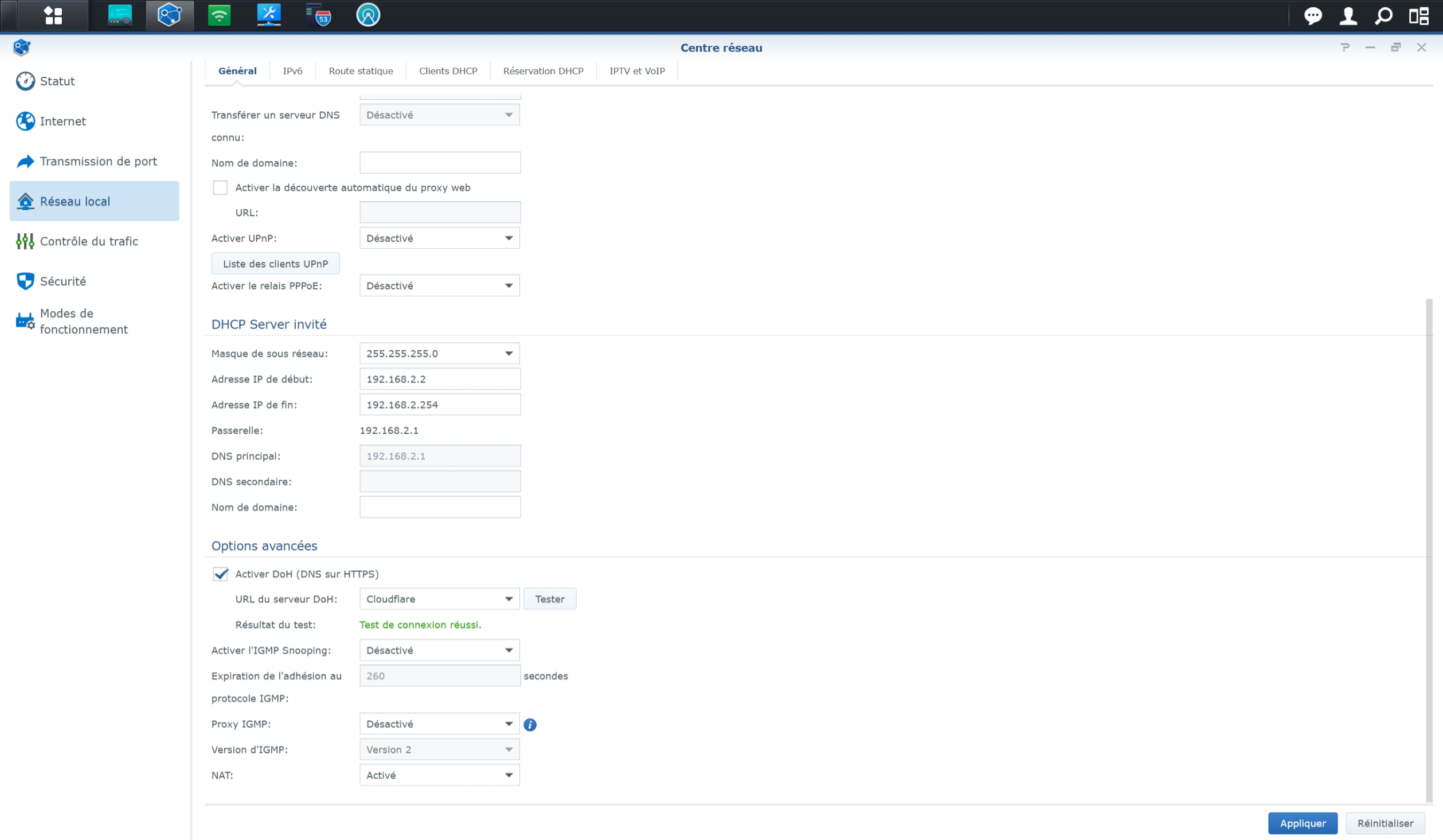This screenshot has height=840, width=1443.
Task: Open the main menu grid icon
Action: coord(53,15)
